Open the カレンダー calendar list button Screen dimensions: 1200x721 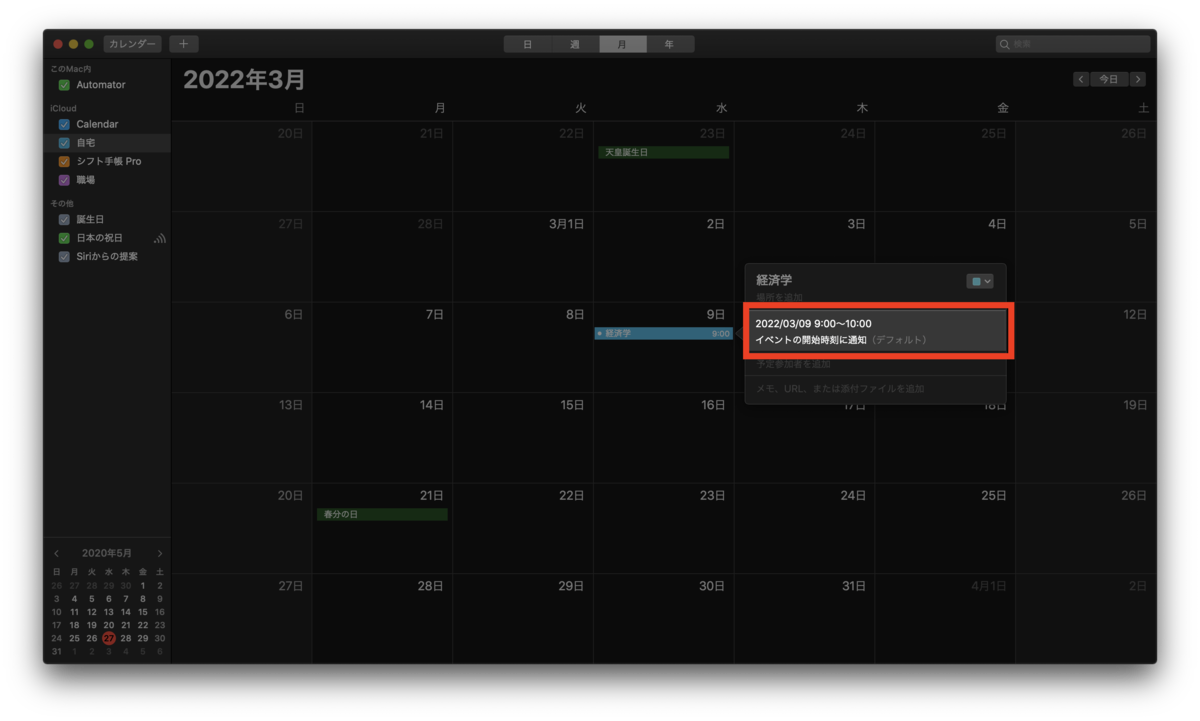point(132,44)
